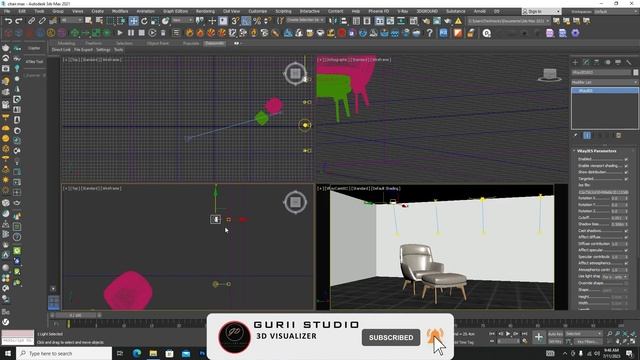This screenshot has height=360, width=640.
Task: Toggle the Percent Snap icon
Action: pos(257,20)
